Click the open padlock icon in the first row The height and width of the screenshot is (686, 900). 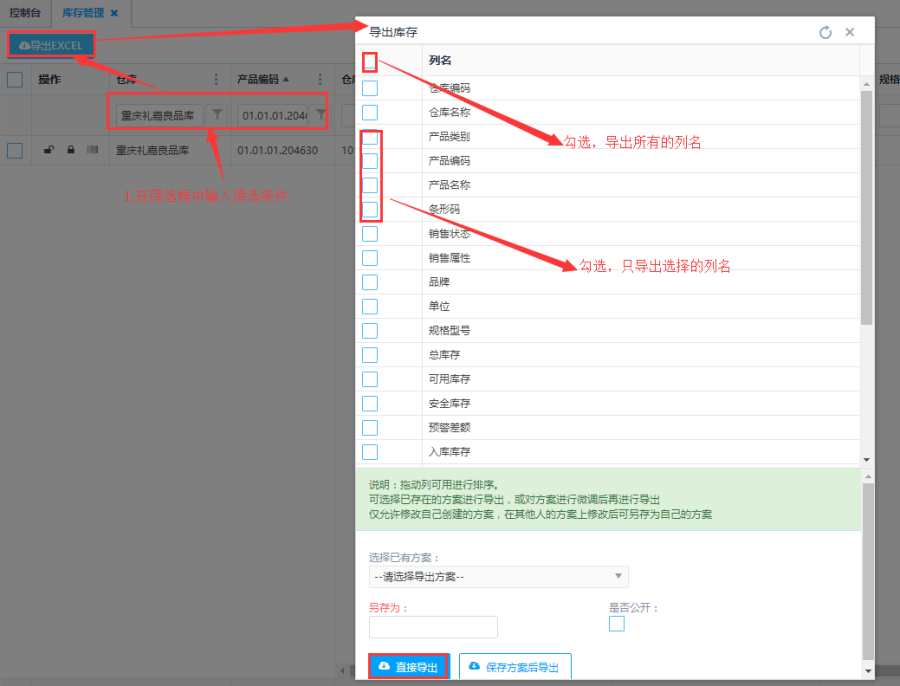49,150
